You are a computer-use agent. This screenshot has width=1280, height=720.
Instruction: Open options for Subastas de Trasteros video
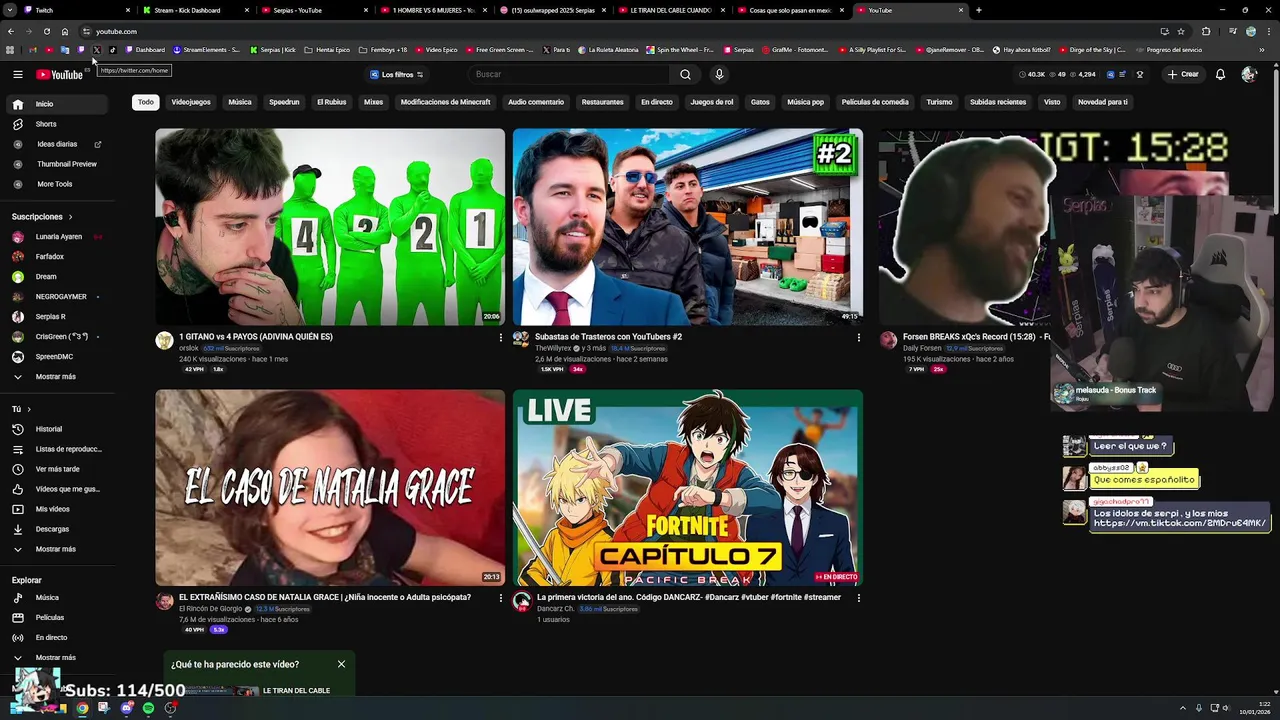[x=858, y=337]
